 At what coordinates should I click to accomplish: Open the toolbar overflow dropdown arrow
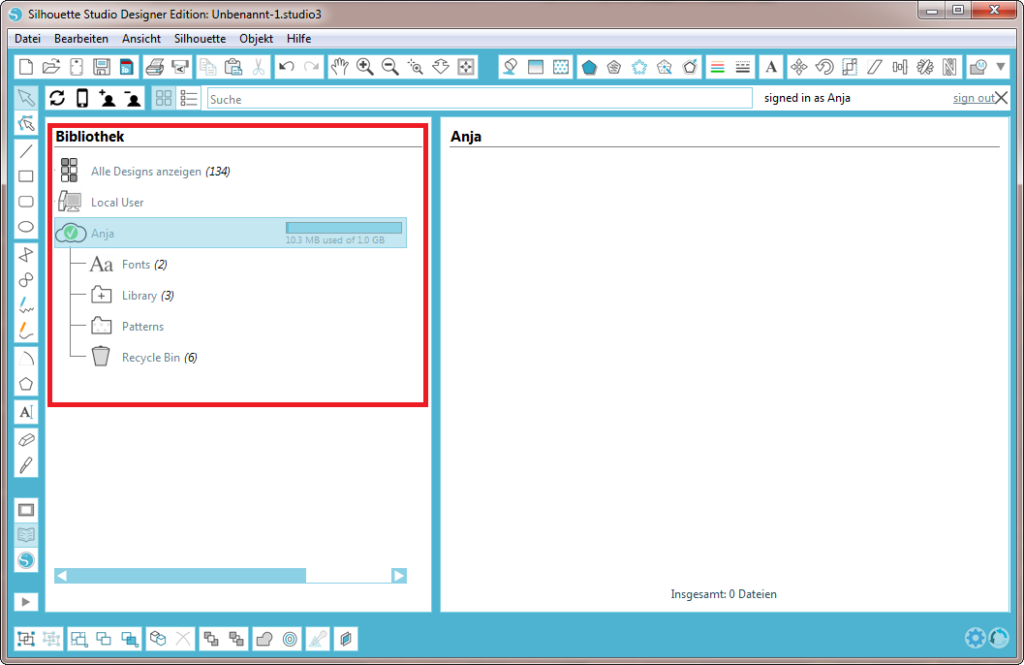click(x=1001, y=67)
